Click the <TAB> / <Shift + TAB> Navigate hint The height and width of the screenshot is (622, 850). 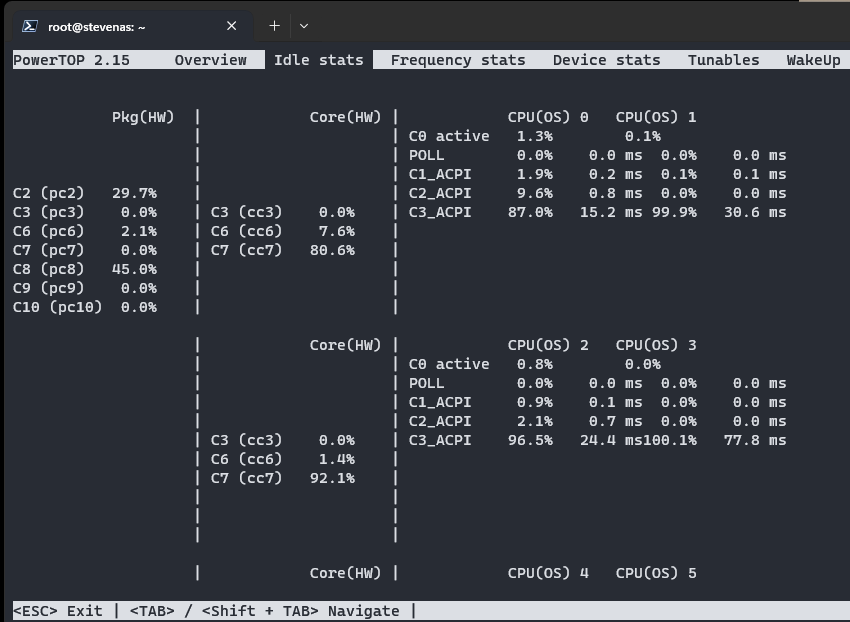[x=265, y=611]
